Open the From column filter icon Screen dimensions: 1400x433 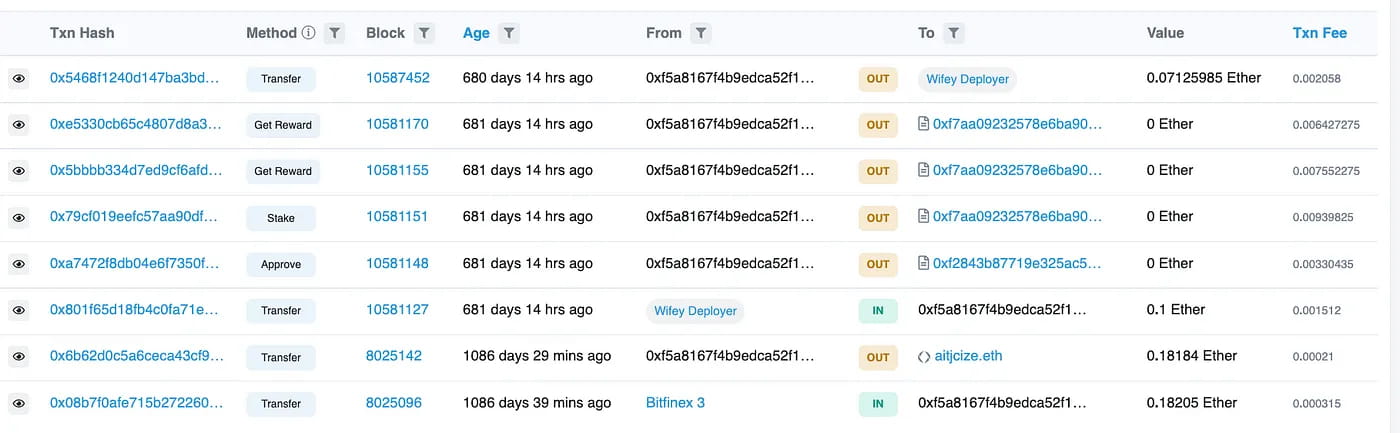click(701, 33)
